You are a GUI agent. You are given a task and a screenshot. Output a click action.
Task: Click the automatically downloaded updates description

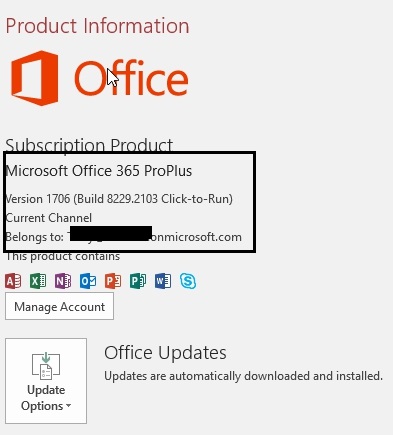click(244, 376)
